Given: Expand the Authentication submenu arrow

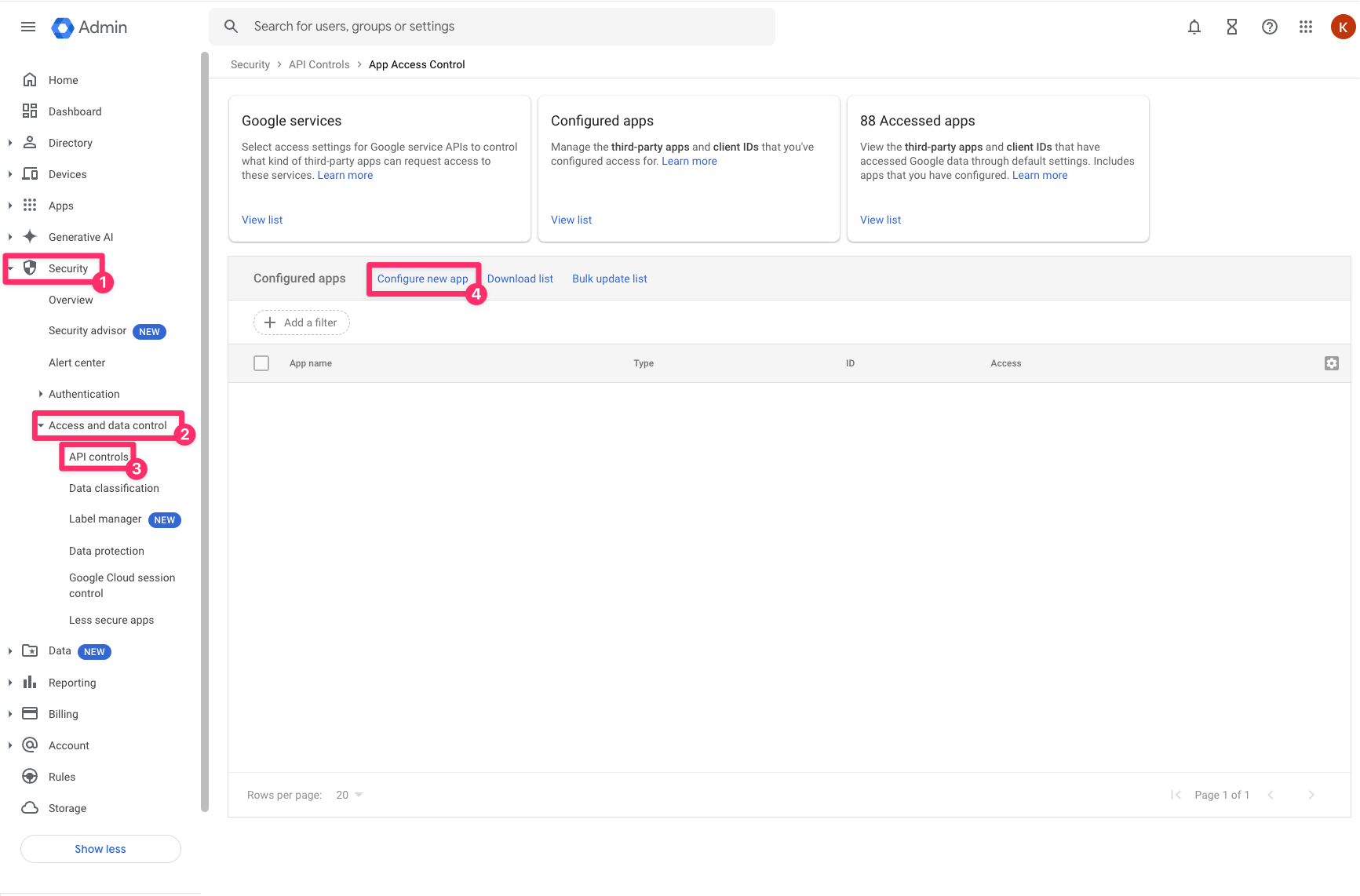Looking at the screenshot, I should 41,394.
